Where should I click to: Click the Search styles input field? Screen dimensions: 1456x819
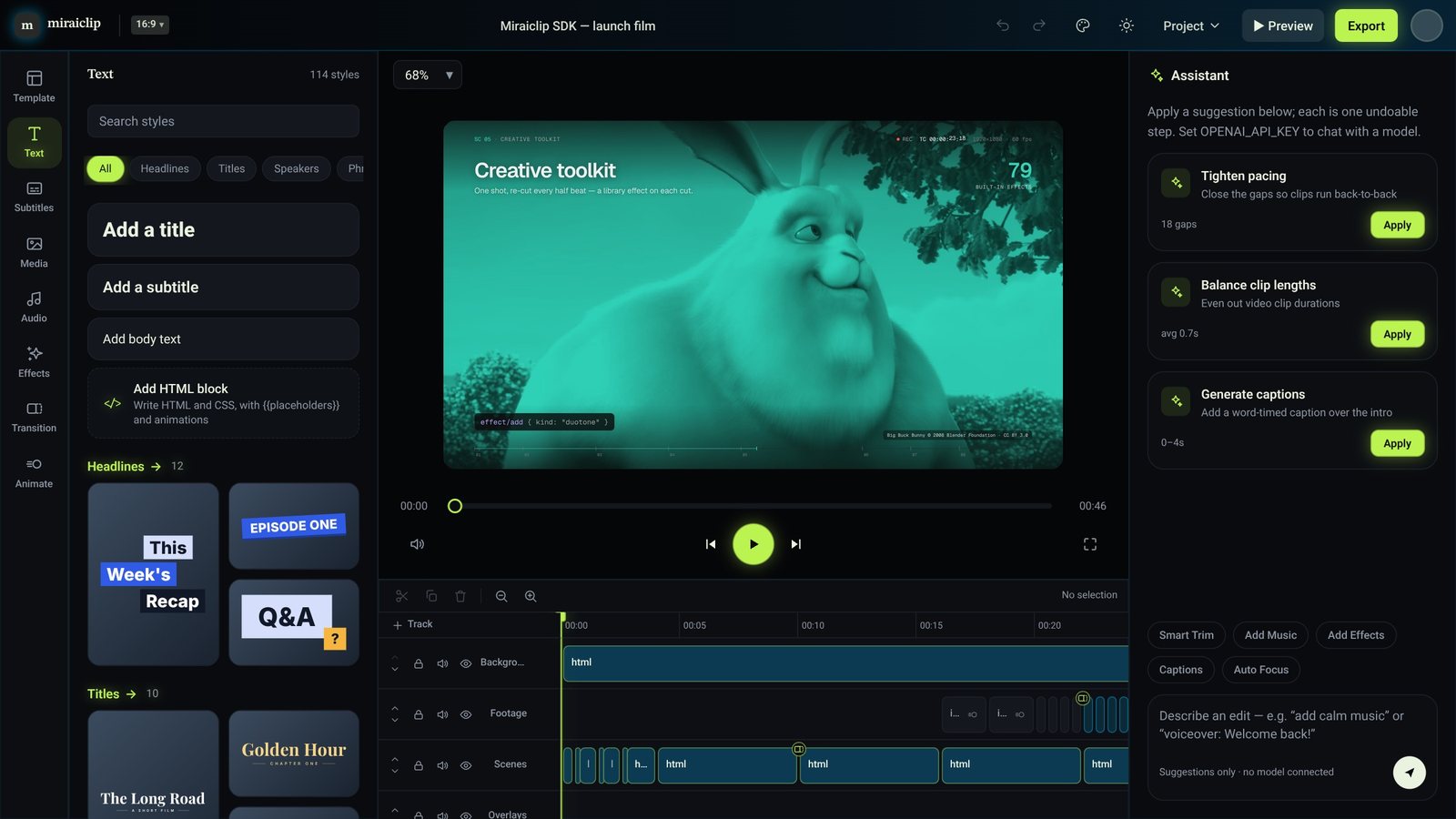(223, 121)
